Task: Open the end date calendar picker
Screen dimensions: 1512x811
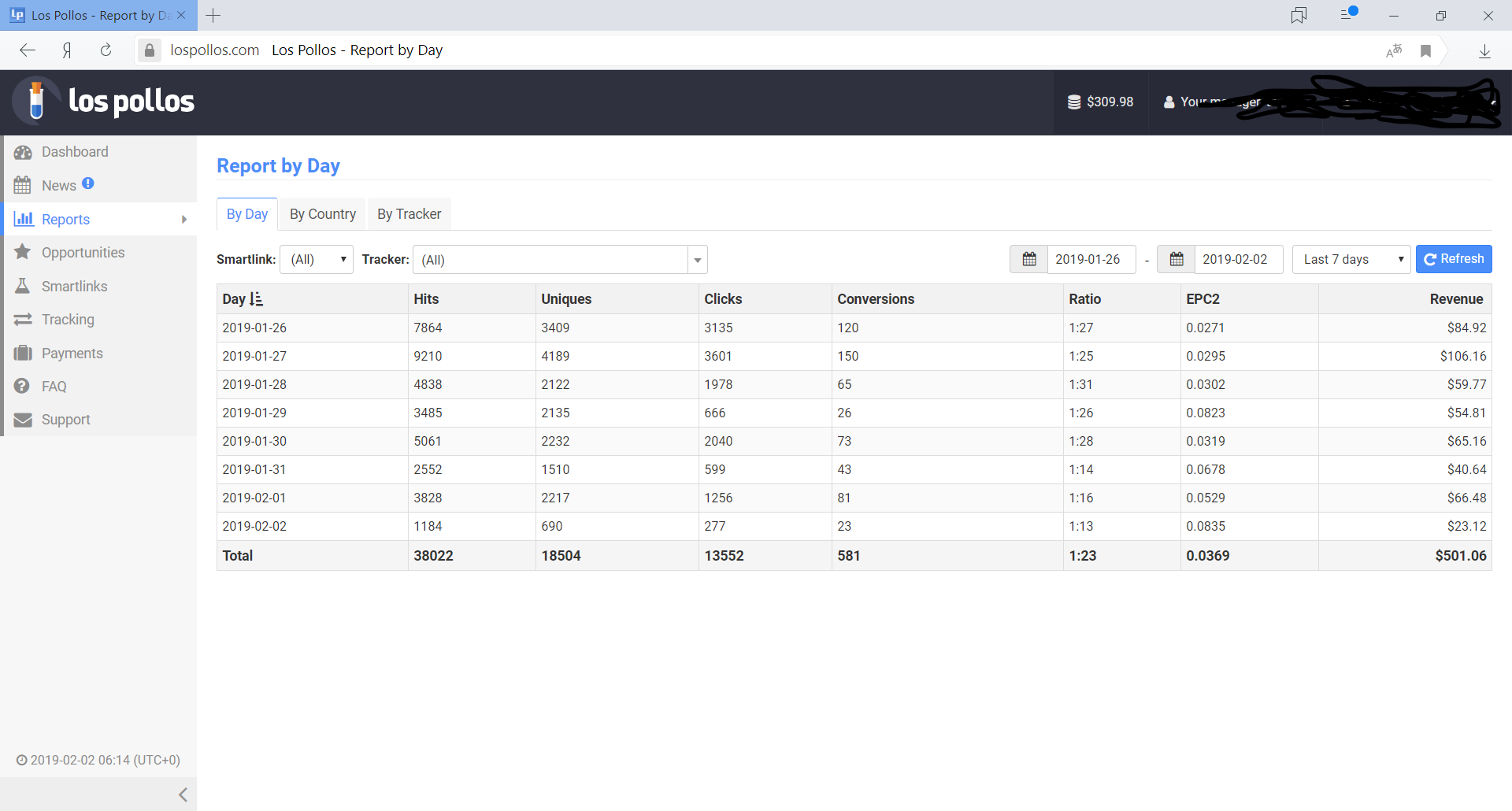Action: 1176,259
